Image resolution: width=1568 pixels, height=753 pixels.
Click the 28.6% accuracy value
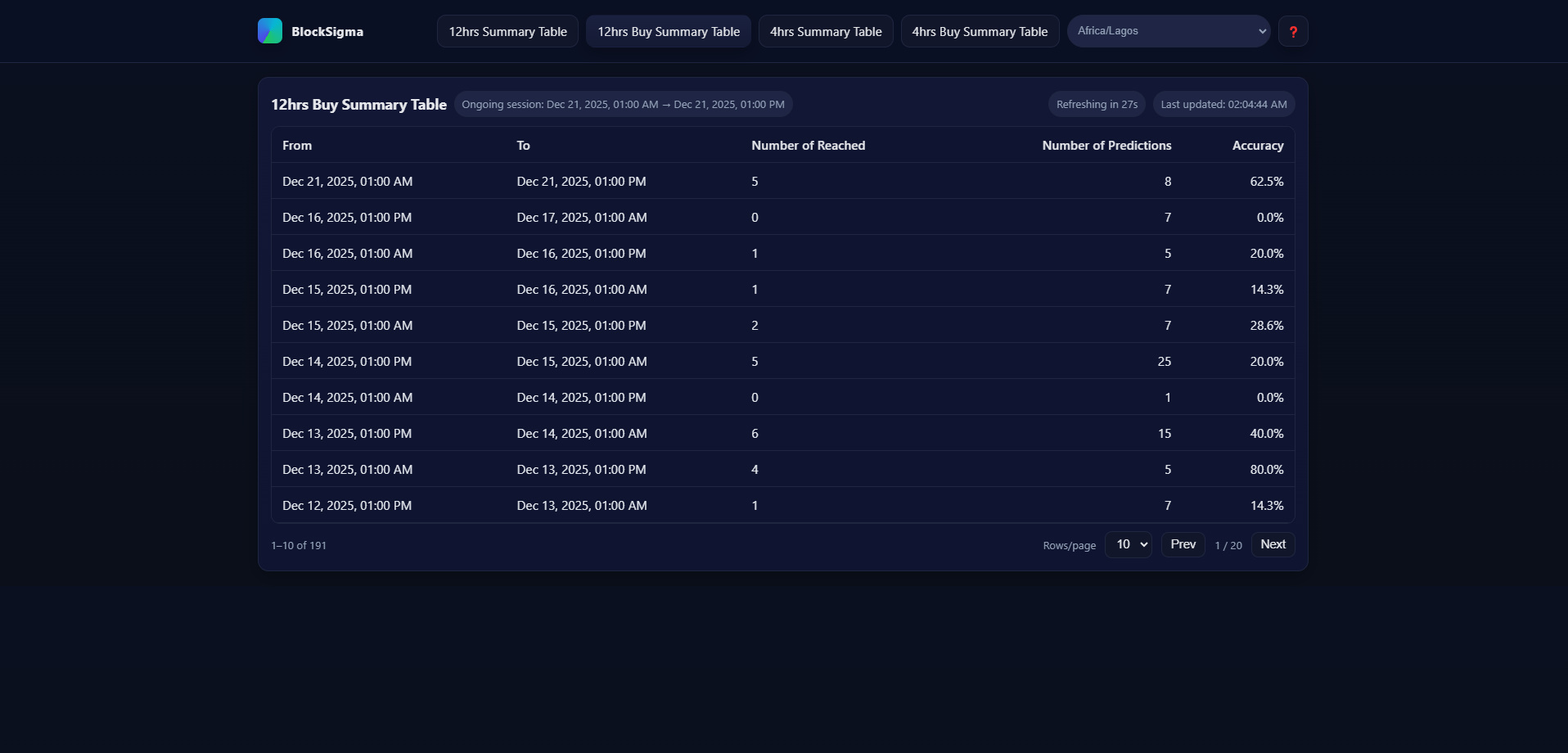coord(1266,325)
